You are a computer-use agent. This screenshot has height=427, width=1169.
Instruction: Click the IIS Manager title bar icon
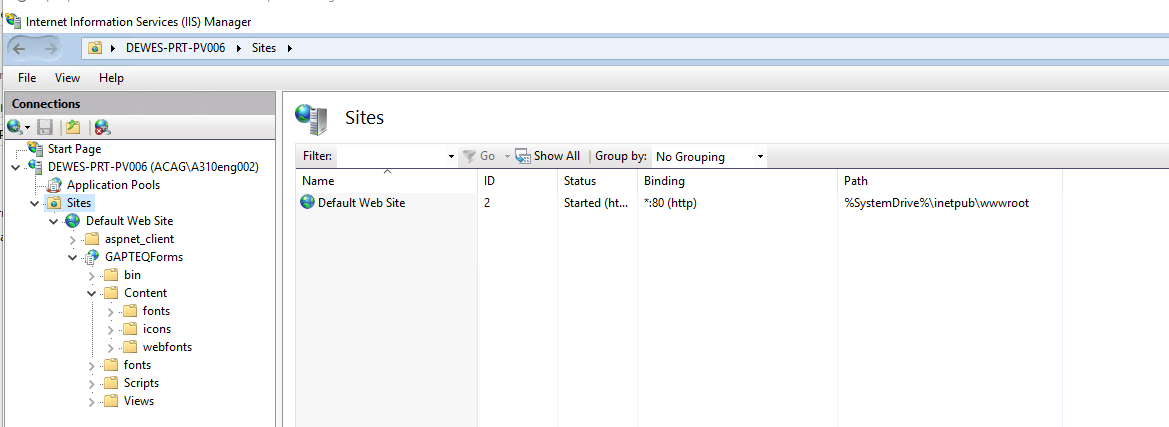[13, 21]
